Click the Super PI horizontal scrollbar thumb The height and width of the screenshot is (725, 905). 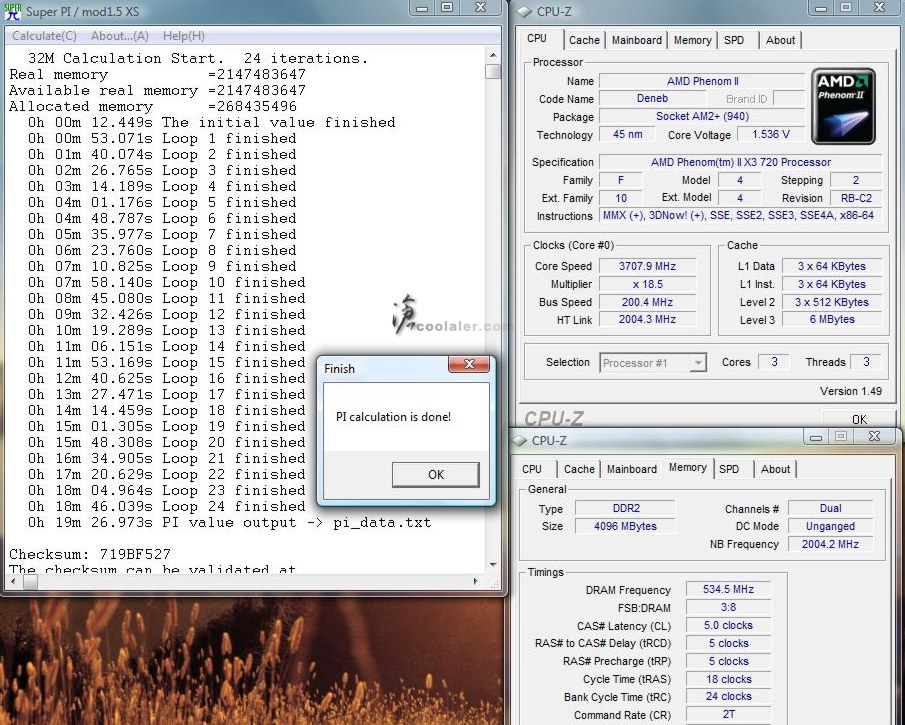tap(30, 581)
